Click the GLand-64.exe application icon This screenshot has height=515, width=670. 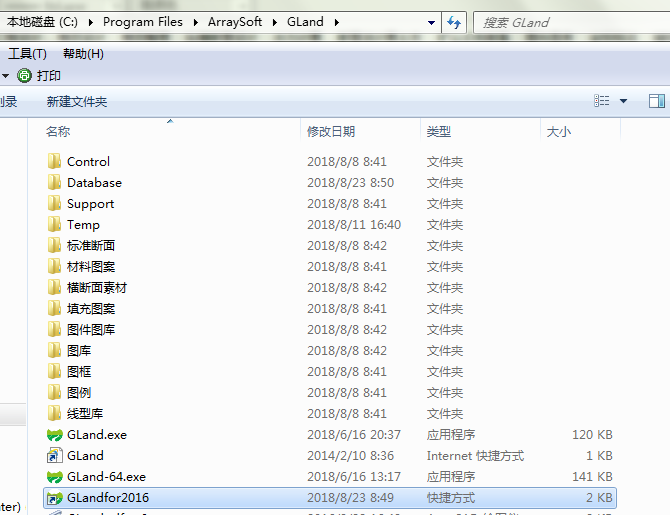pyautogui.click(x=55, y=477)
